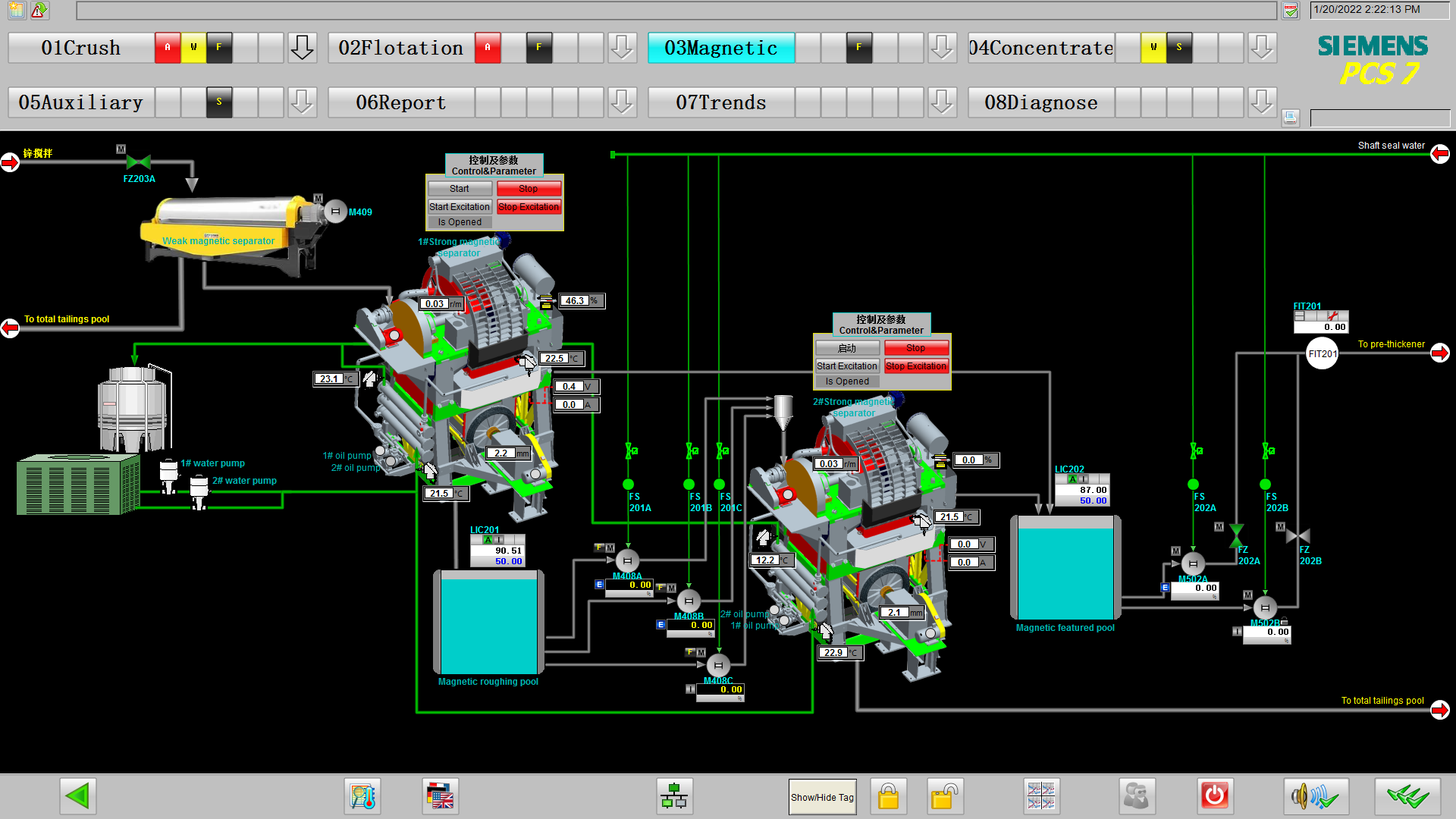Open the trend charts grid icon

1040,796
